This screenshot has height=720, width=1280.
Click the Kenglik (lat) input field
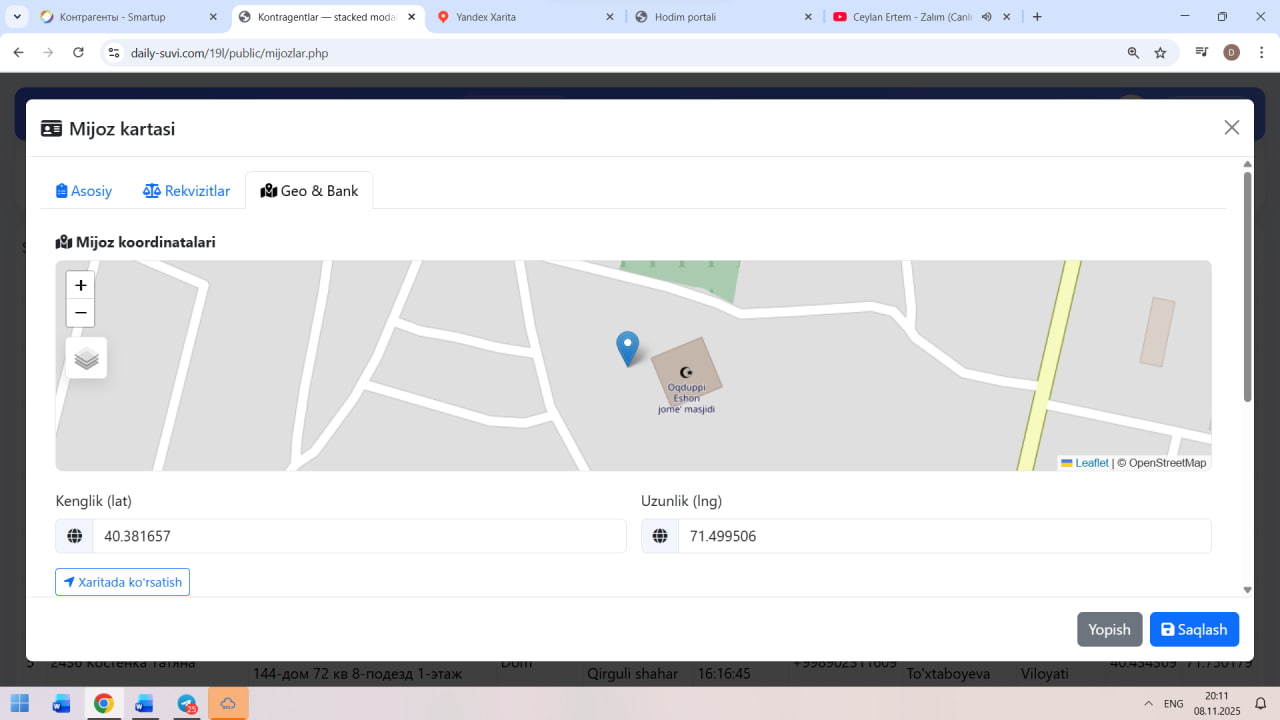(359, 536)
